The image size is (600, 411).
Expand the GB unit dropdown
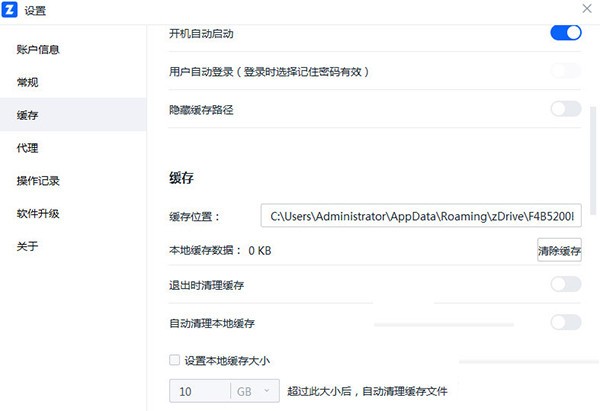254,391
